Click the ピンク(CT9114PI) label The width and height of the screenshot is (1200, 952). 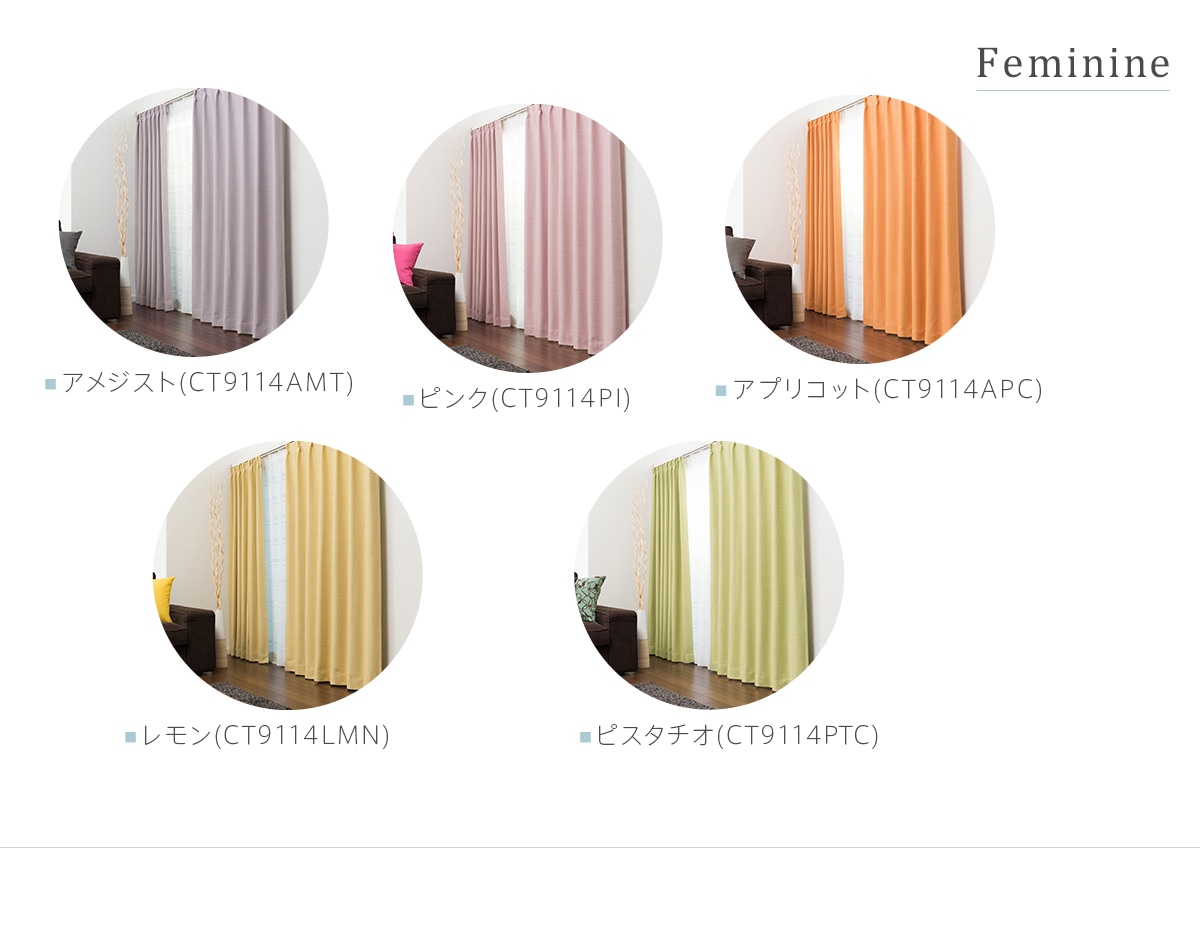525,399
